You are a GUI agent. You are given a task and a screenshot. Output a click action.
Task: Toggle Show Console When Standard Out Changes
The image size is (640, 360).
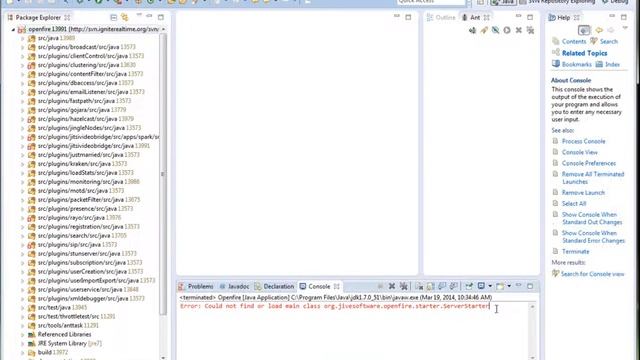(x=442, y=286)
